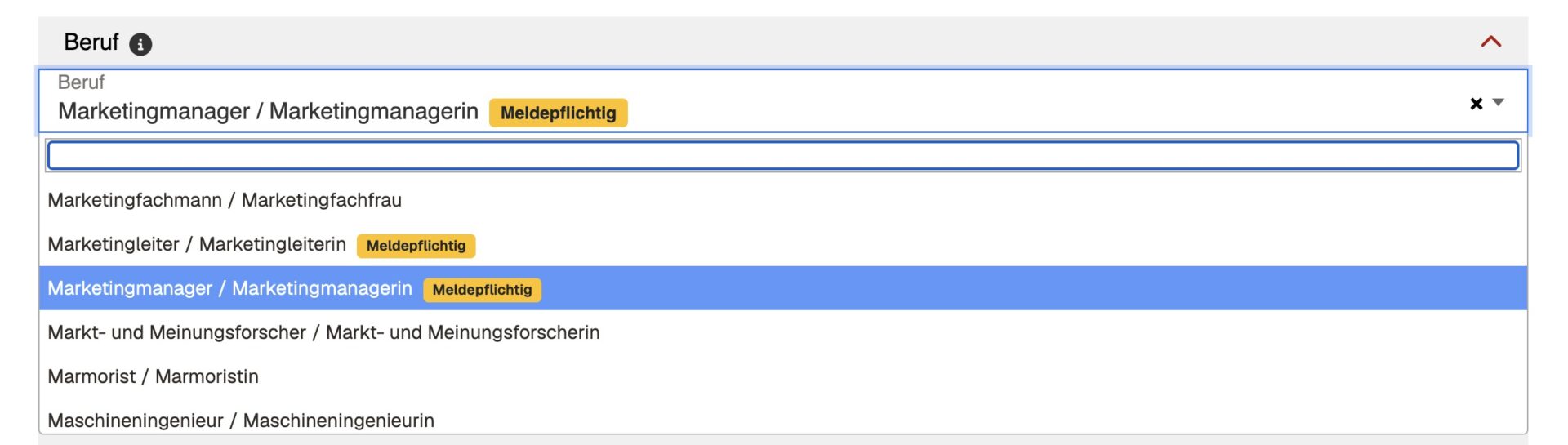Toggle the Beruf dropdown arrow
Image resolution: width=1568 pixels, height=445 pixels.
[1498, 103]
